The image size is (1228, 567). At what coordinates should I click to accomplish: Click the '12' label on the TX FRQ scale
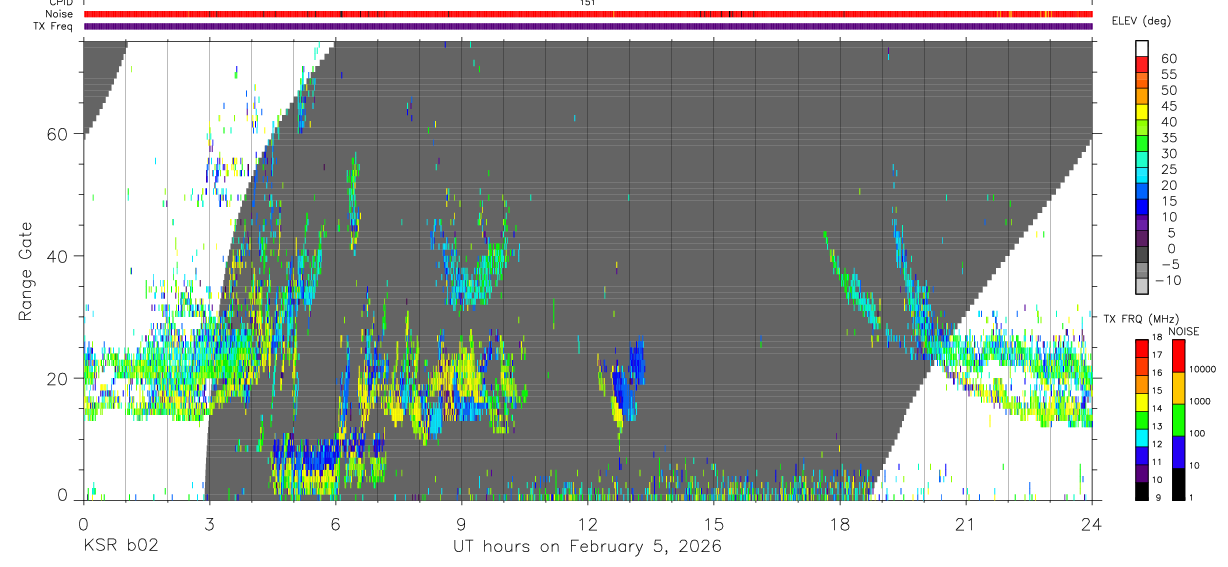click(x=1156, y=445)
